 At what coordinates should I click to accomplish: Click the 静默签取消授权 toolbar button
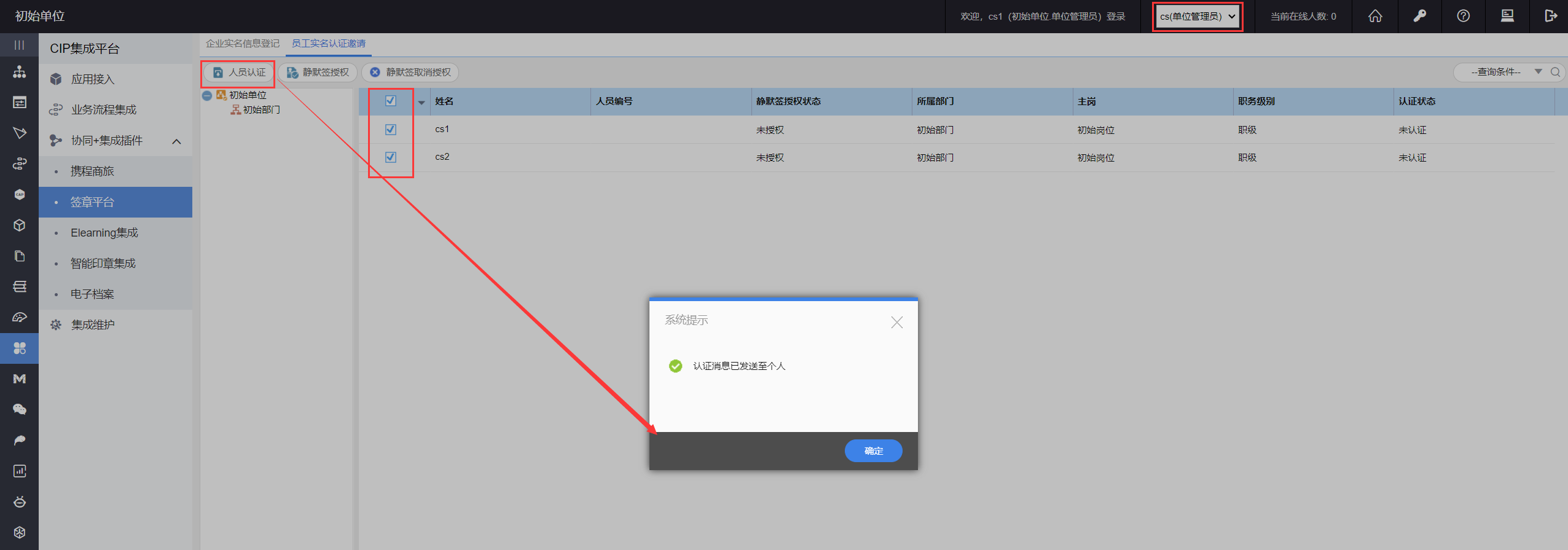tap(410, 73)
